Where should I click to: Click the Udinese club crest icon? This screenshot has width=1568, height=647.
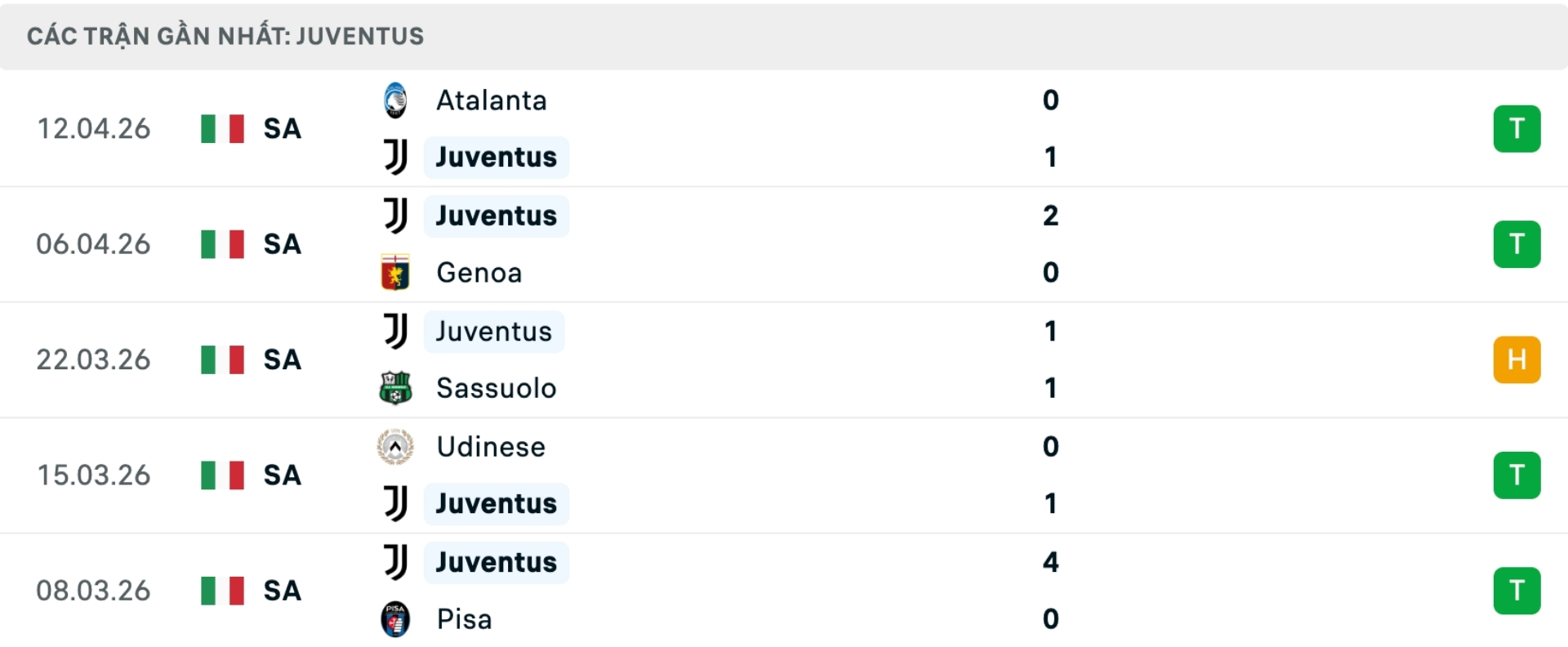pos(395,447)
